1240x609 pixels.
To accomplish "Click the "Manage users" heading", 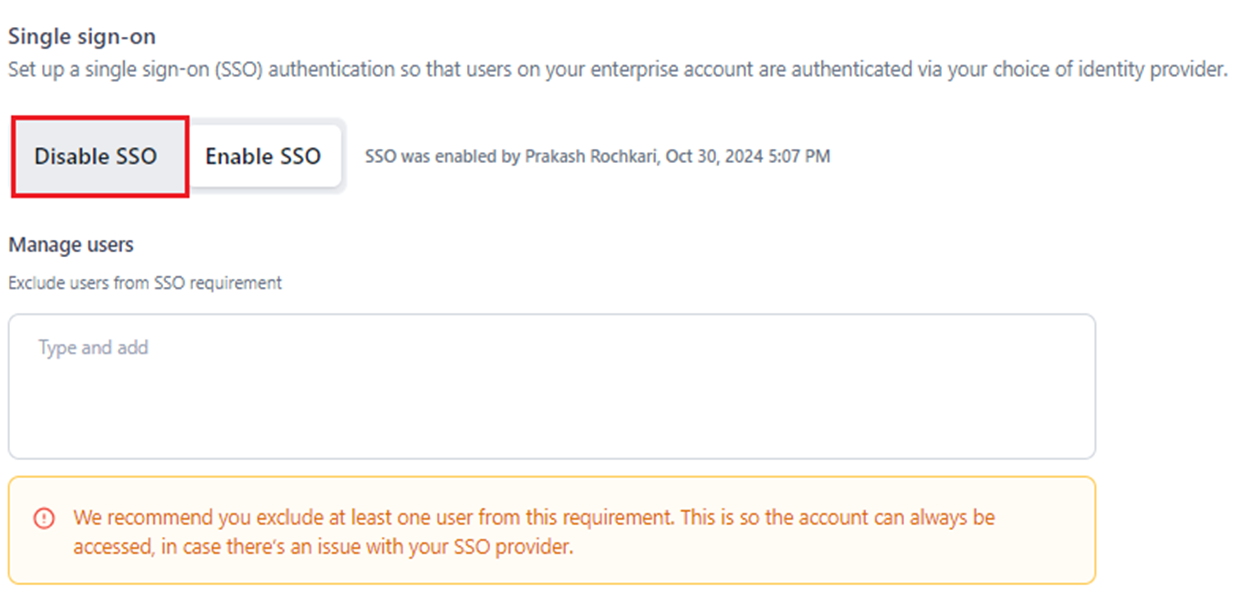I will click(x=71, y=245).
